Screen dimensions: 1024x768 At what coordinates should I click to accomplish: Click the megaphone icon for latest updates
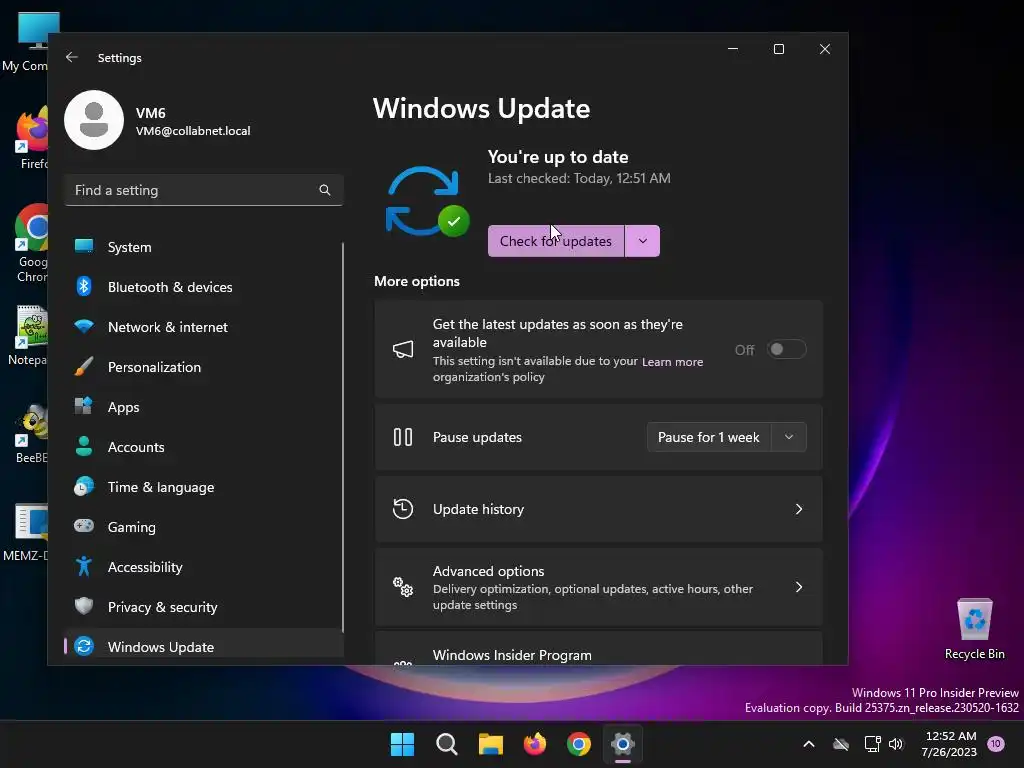[403, 349]
